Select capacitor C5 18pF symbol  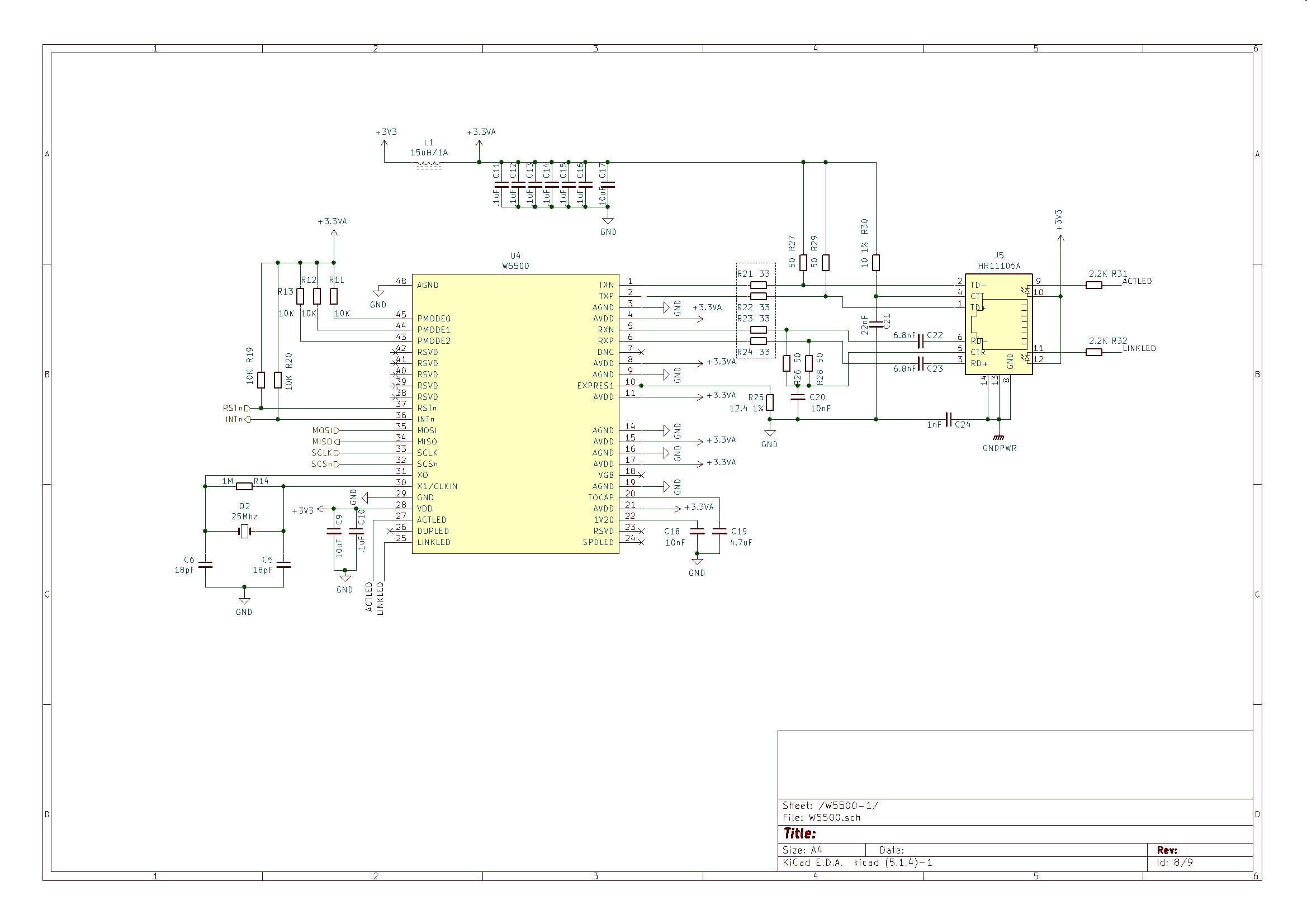[x=283, y=565]
